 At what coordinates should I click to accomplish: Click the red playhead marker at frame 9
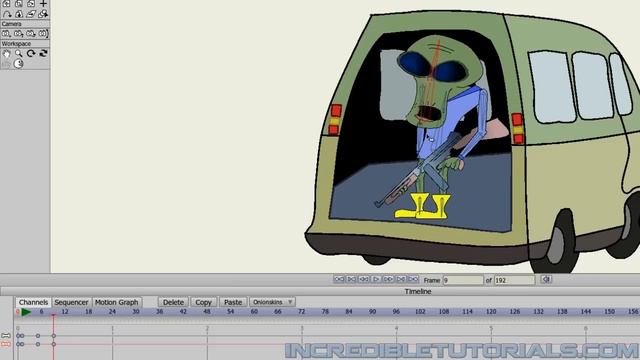click(53, 315)
